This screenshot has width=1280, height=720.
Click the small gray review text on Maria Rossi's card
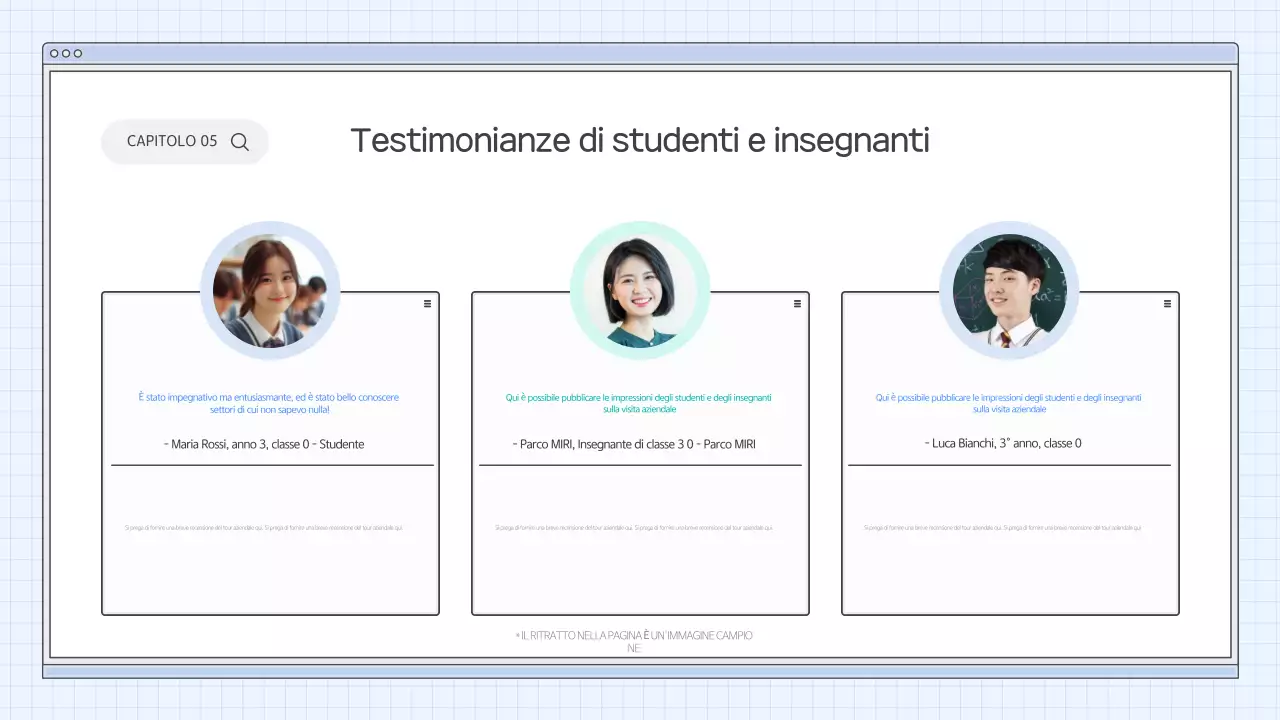[263, 528]
